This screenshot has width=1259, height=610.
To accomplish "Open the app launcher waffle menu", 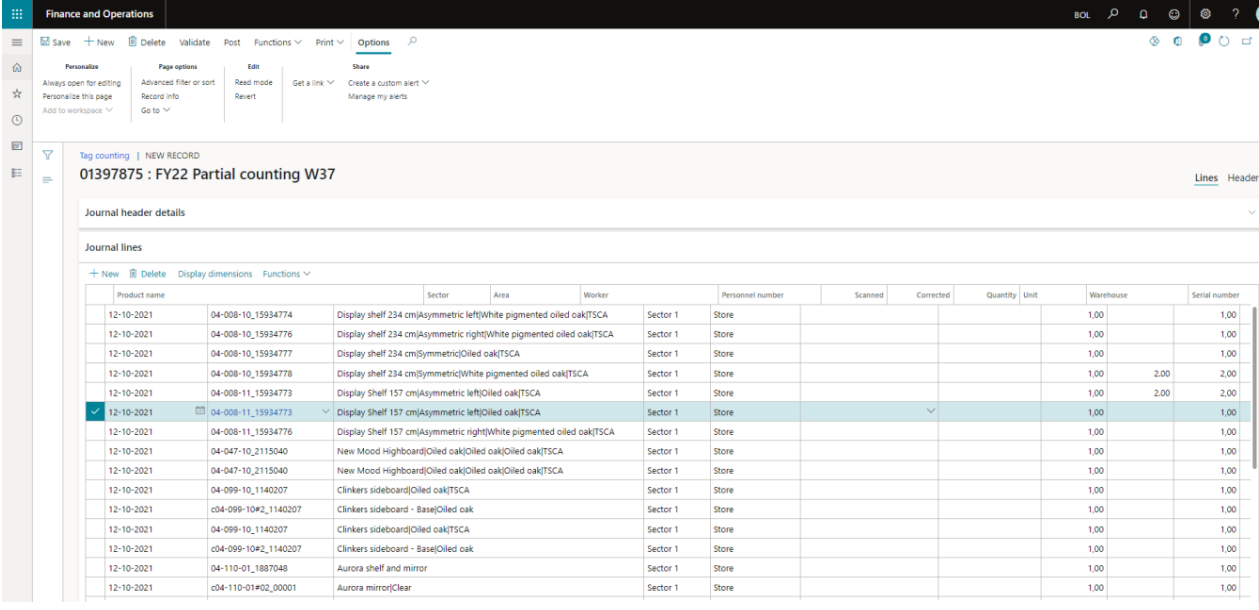I will pos(15,14).
